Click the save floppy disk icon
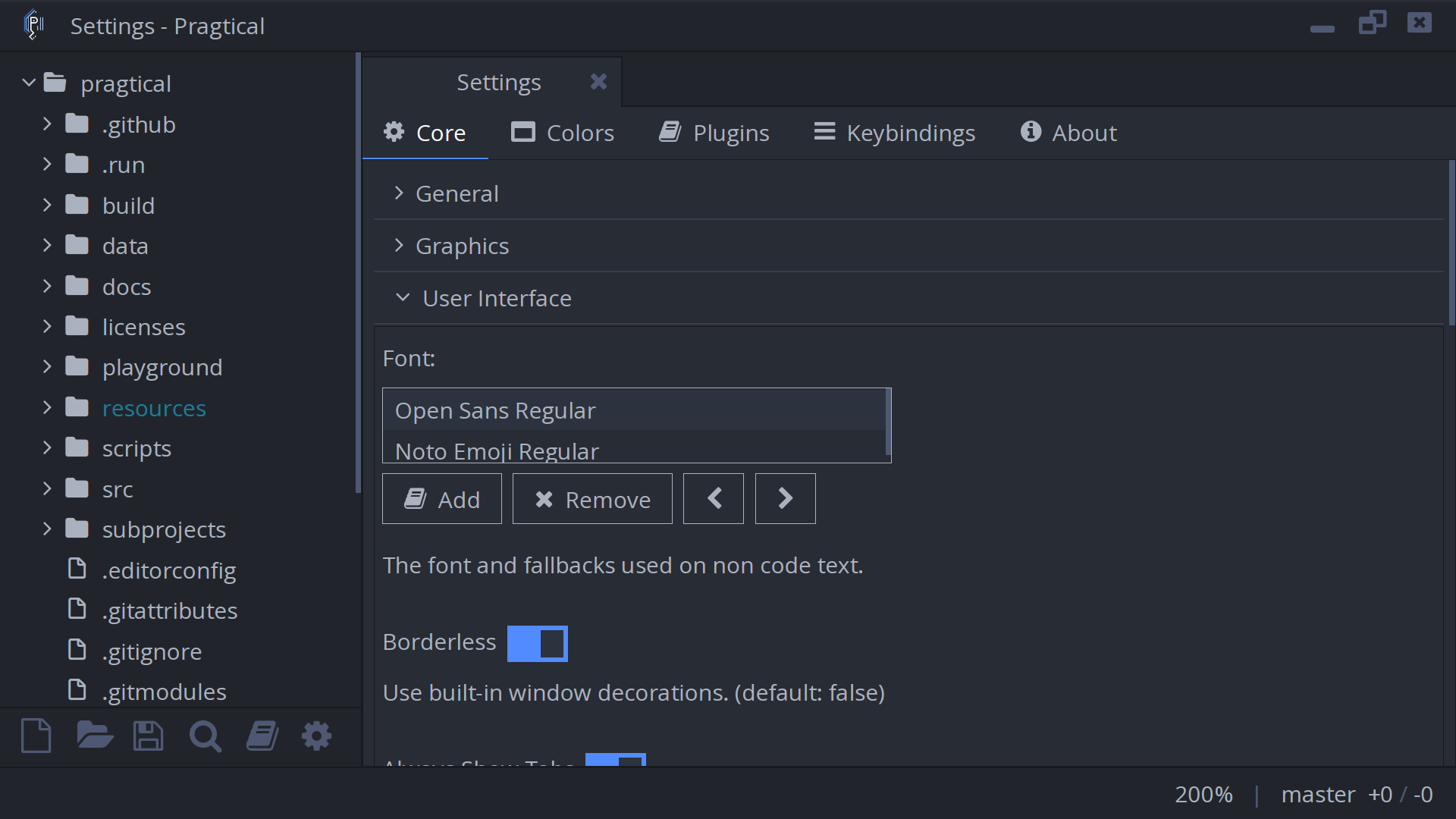Image resolution: width=1456 pixels, height=819 pixels. click(148, 736)
